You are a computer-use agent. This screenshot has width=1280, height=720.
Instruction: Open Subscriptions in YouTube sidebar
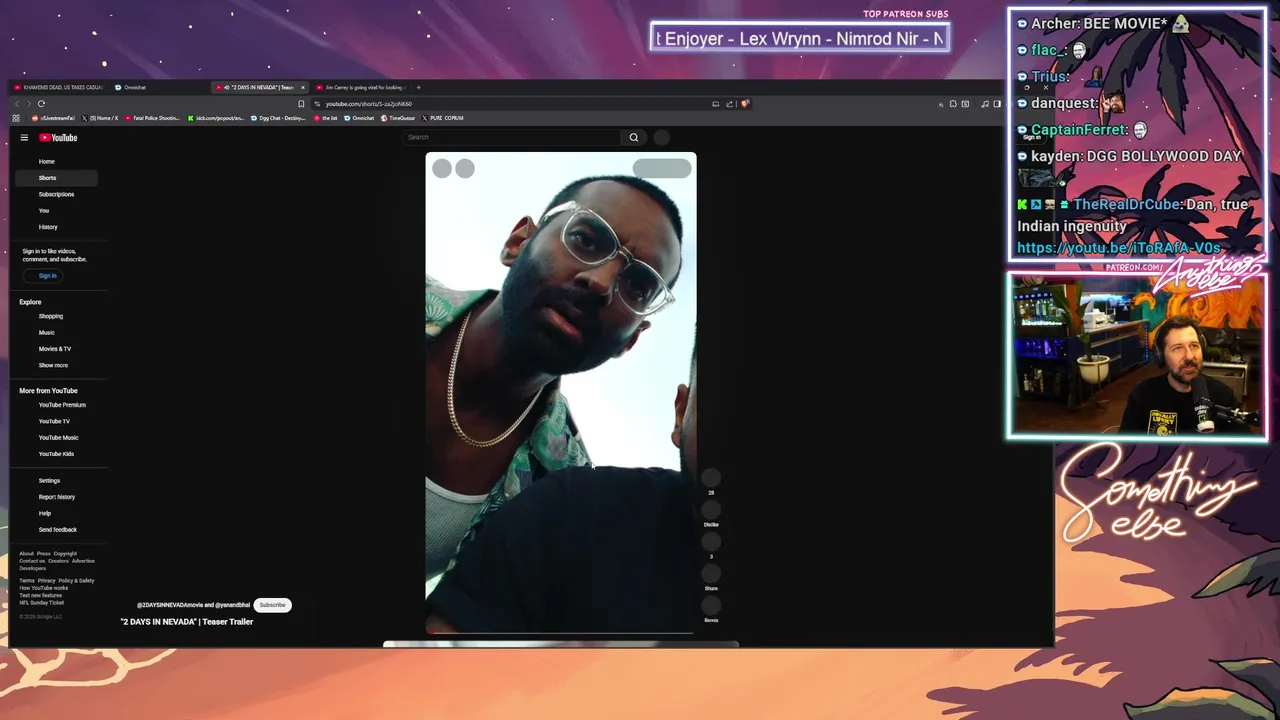pos(56,194)
